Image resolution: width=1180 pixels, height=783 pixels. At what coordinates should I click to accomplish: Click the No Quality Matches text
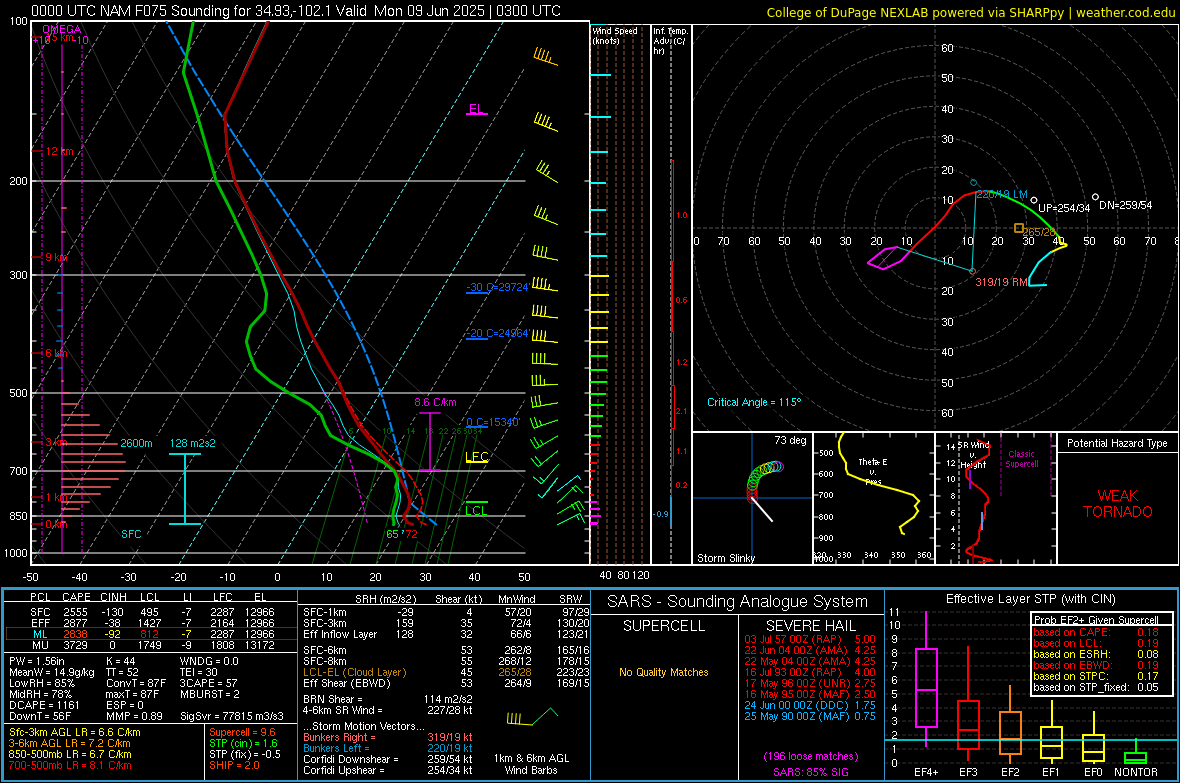pyautogui.click(x=664, y=672)
